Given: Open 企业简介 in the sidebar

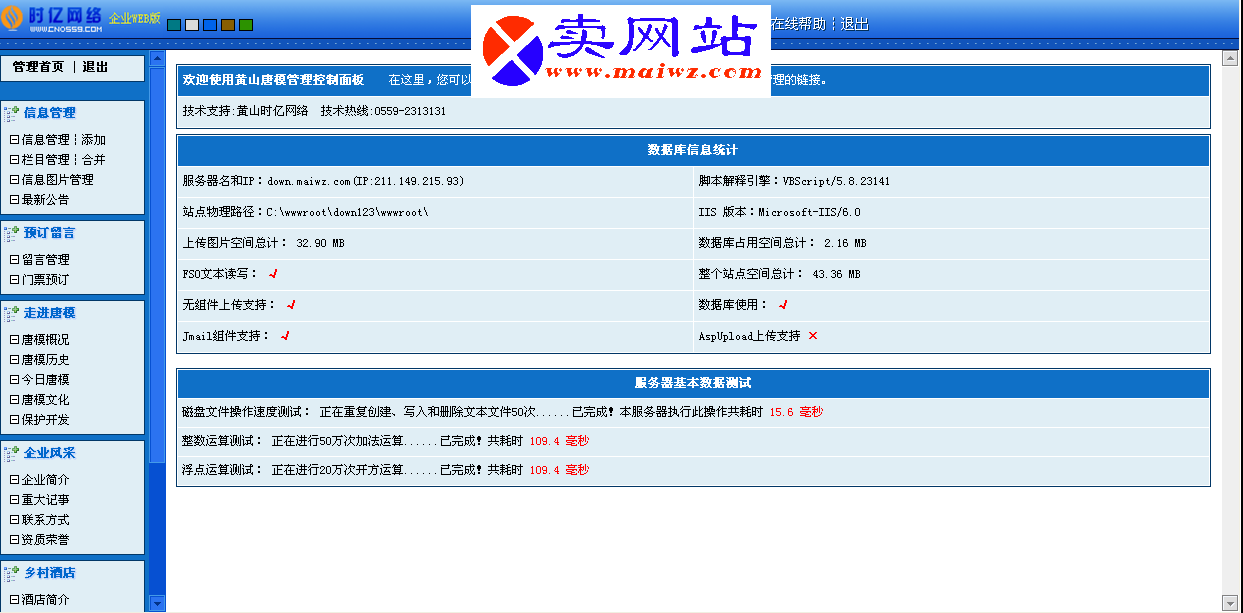Looking at the screenshot, I should 46,480.
